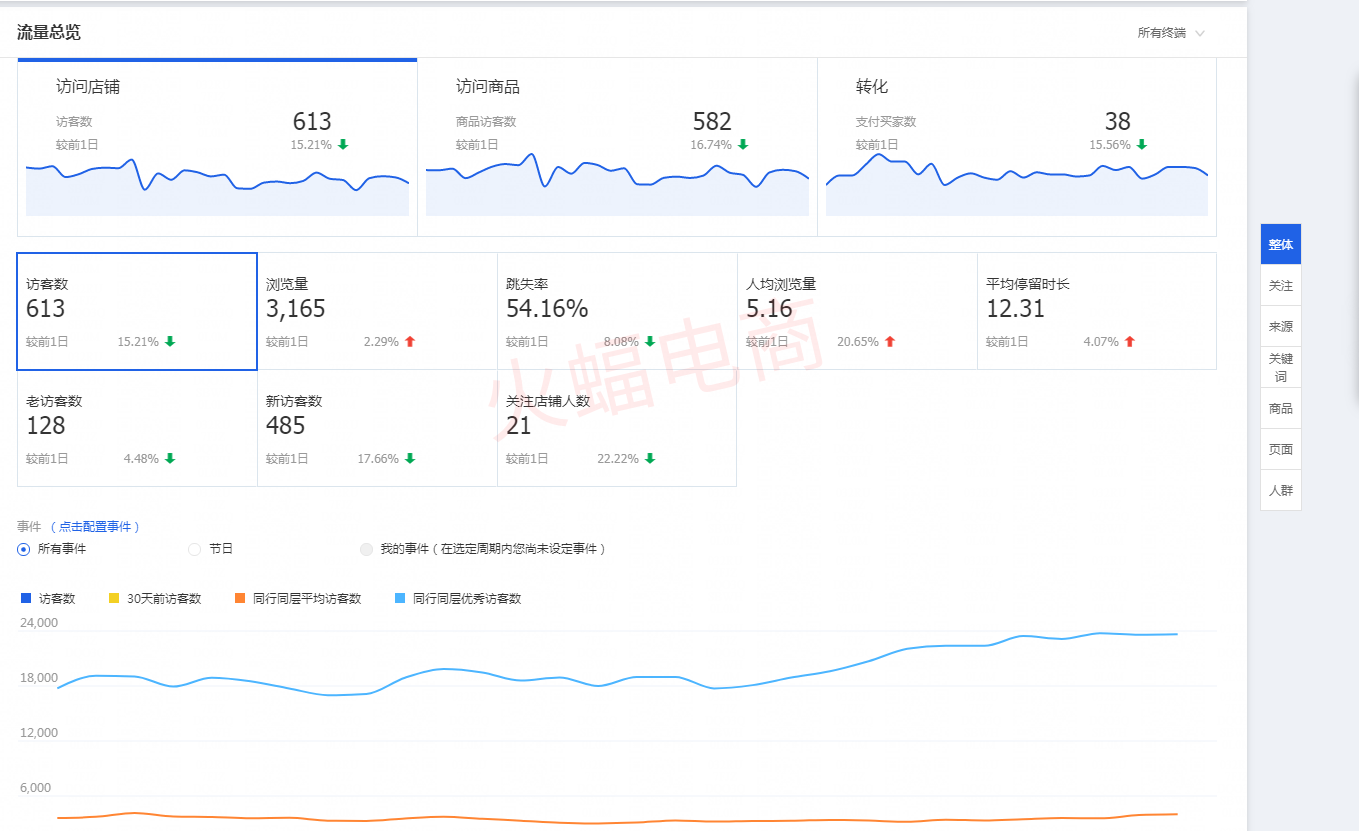Switch to the 转化 overview card

click(x=1016, y=147)
